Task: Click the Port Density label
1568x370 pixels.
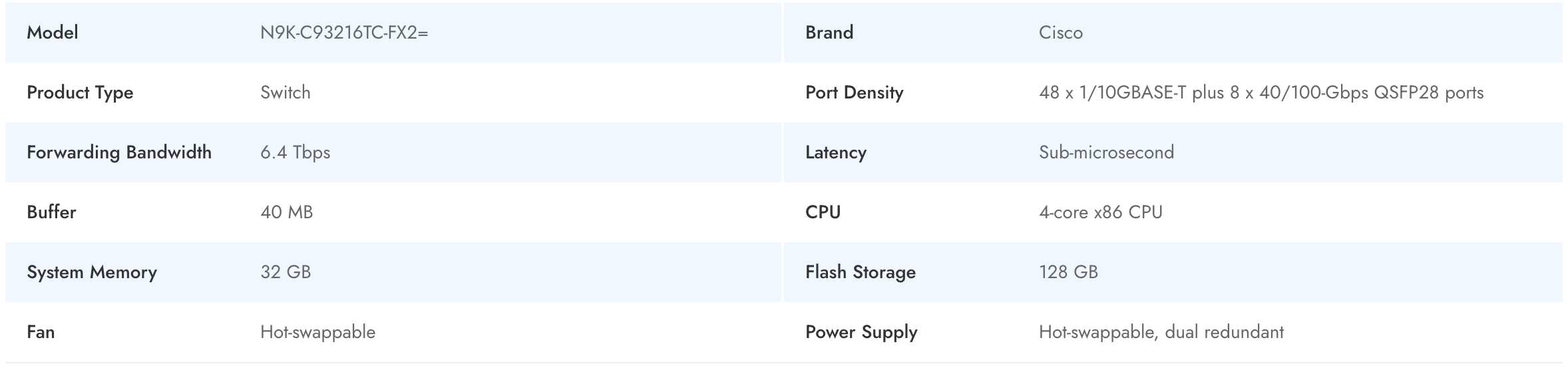Action: (854, 92)
